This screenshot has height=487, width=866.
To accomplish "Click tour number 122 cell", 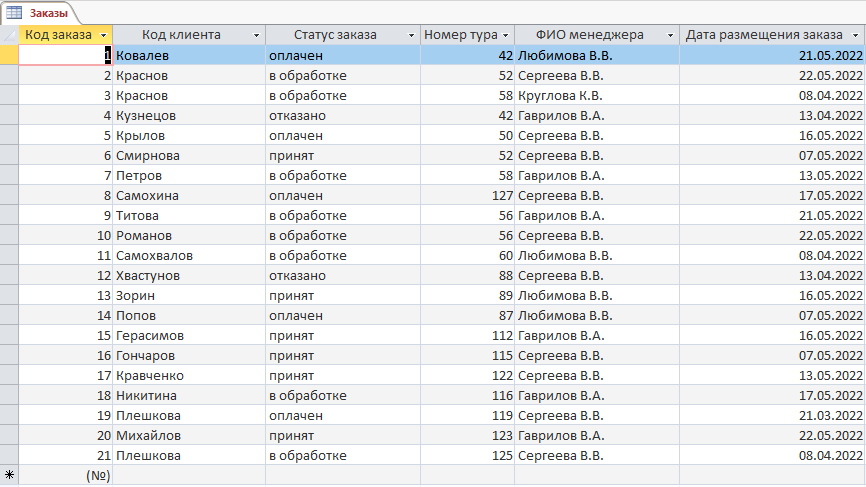I will coord(467,375).
